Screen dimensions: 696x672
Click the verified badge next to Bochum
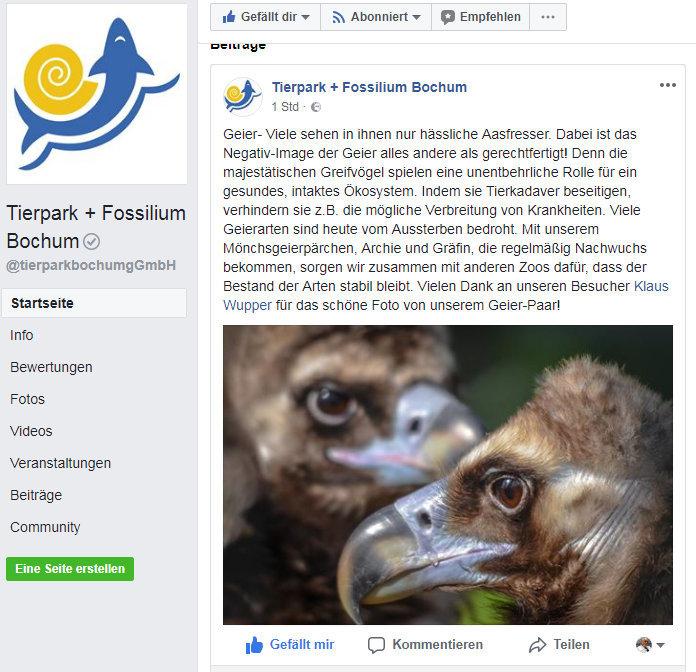[x=91, y=241]
